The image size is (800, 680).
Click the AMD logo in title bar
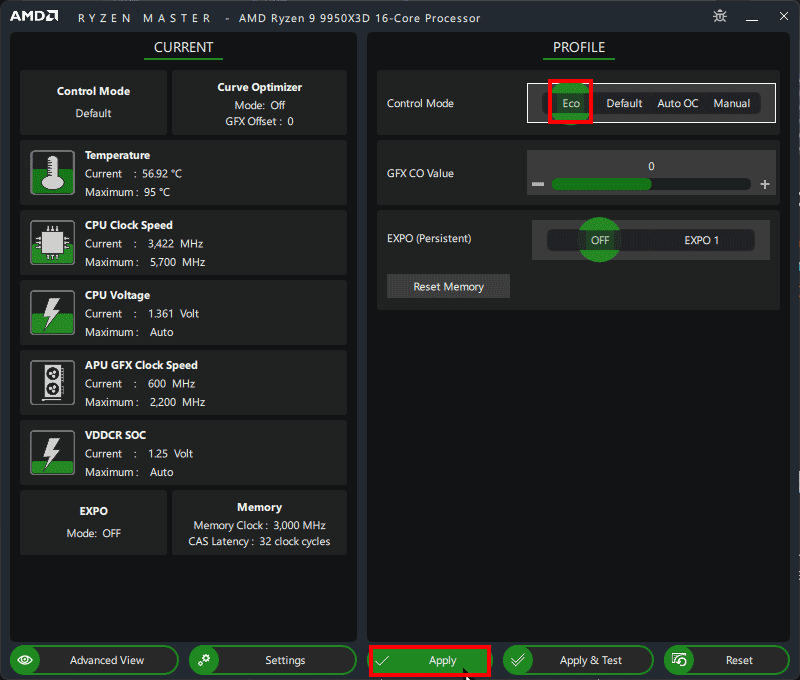point(34,16)
